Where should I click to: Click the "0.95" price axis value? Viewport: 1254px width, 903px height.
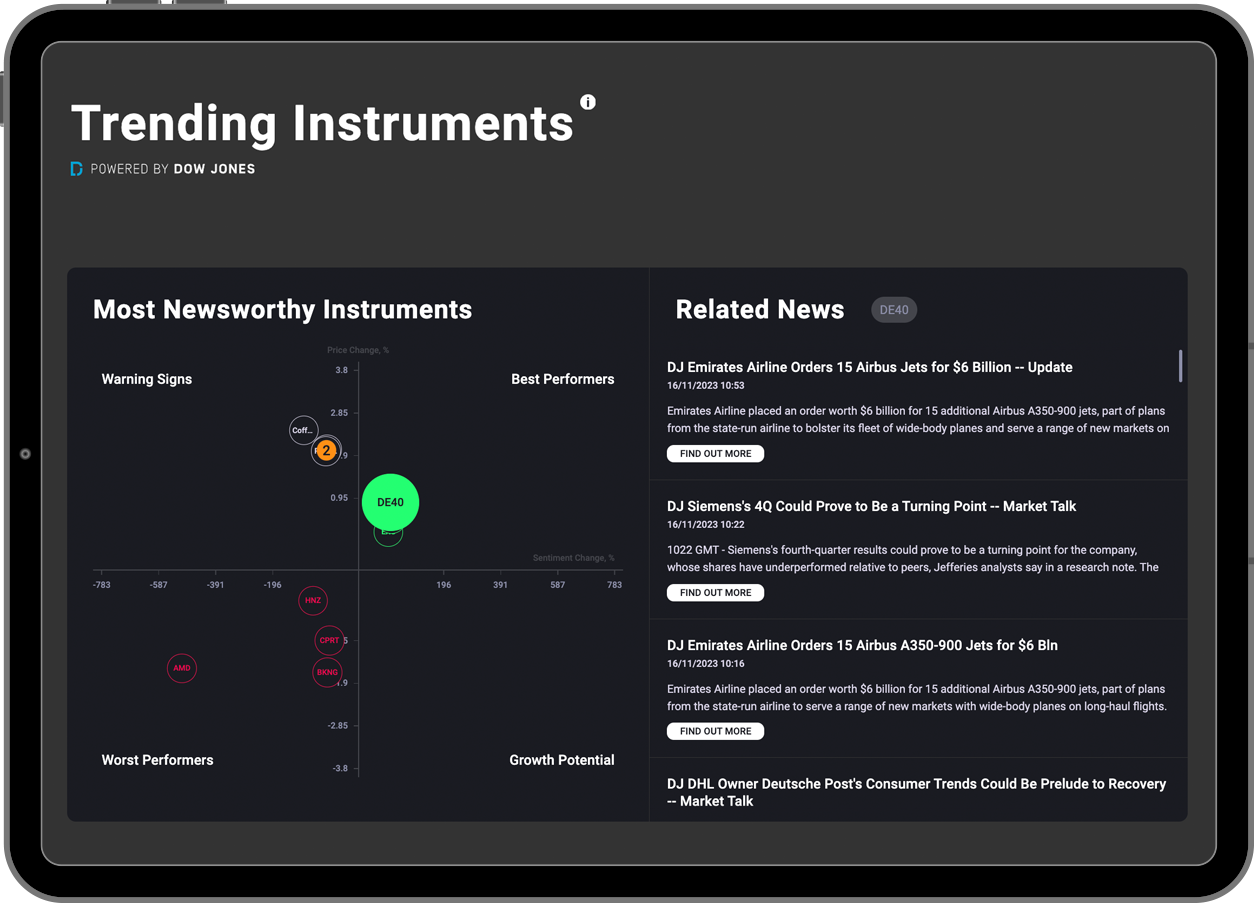tap(340, 498)
